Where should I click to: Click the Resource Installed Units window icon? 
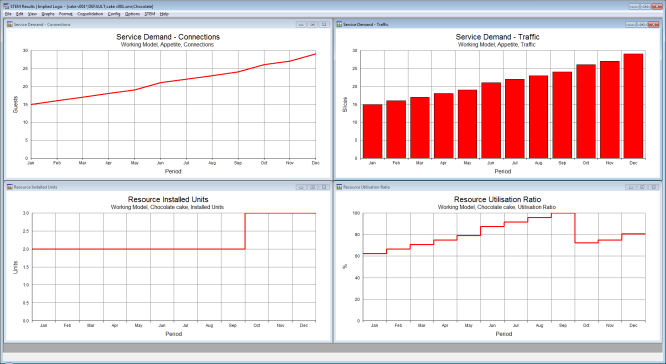(x=9, y=187)
